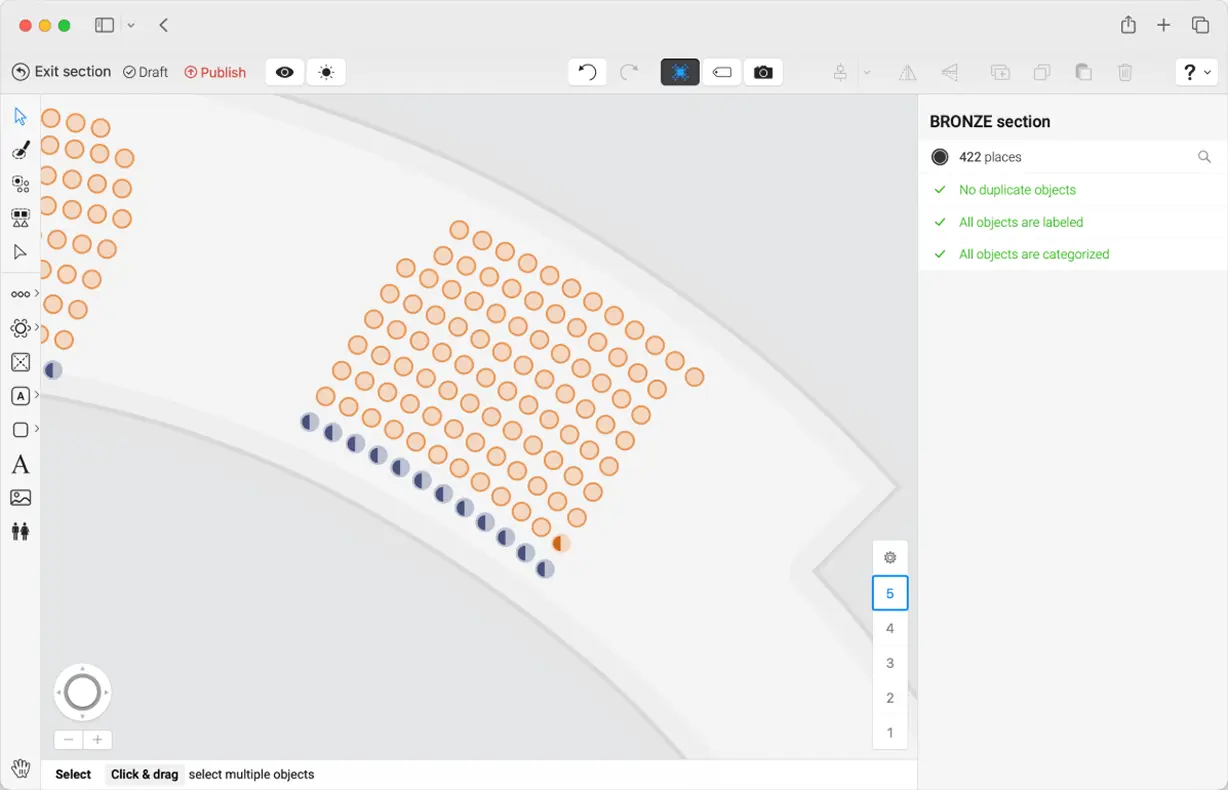Choose the text tool in left toolbar

[x=20, y=465]
